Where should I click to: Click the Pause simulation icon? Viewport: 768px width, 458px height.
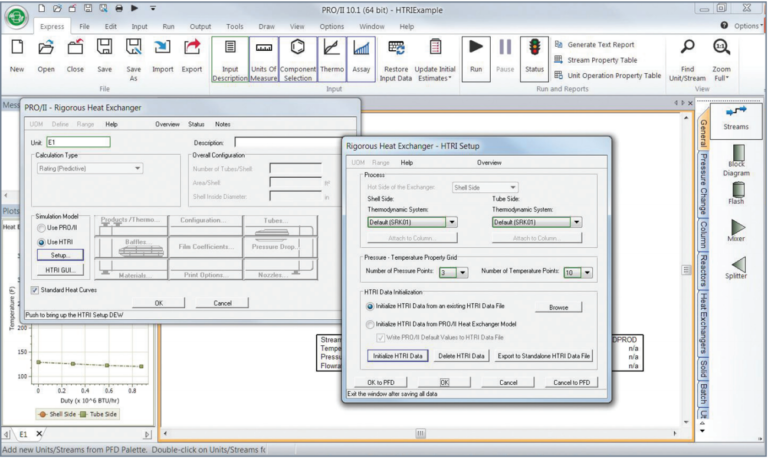[x=505, y=48]
